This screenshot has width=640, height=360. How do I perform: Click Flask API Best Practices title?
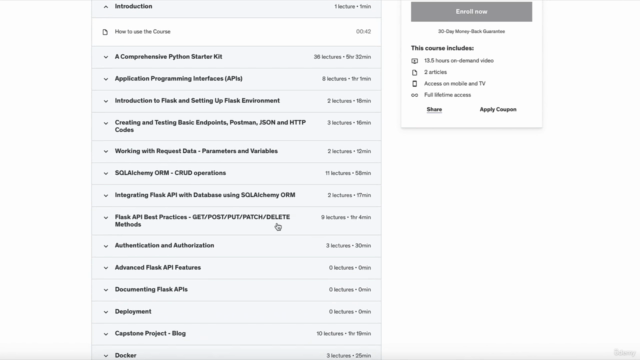click(x=202, y=220)
